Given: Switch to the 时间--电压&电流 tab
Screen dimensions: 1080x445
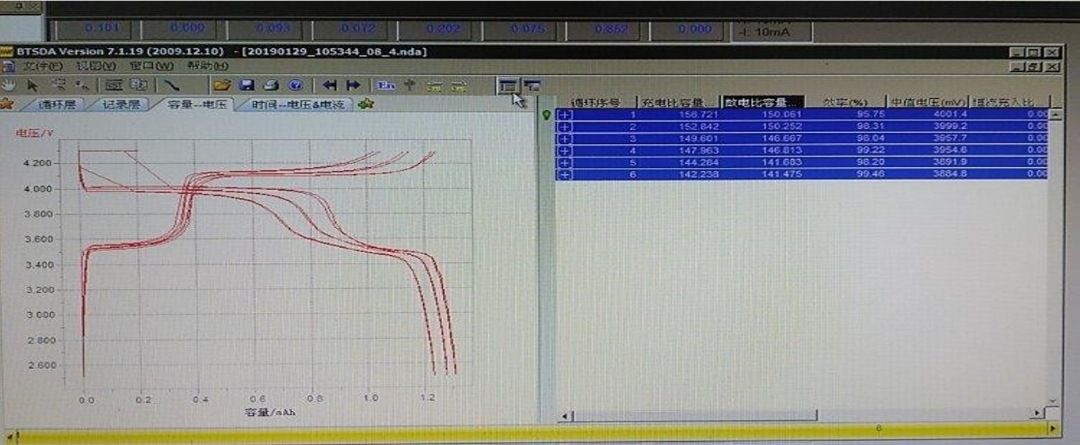Looking at the screenshot, I should pos(300,104).
